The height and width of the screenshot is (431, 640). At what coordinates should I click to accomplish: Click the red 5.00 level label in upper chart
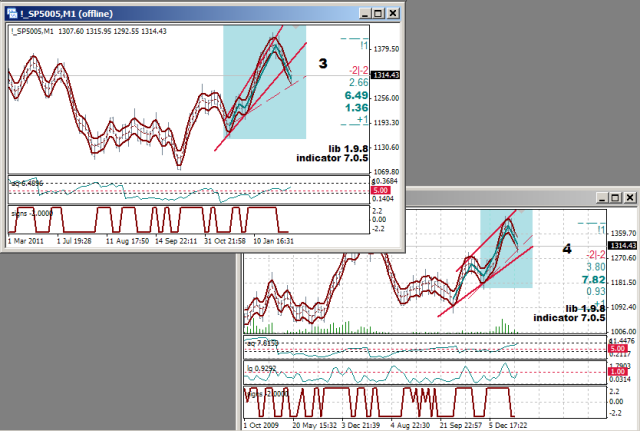click(x=380, y=190)
